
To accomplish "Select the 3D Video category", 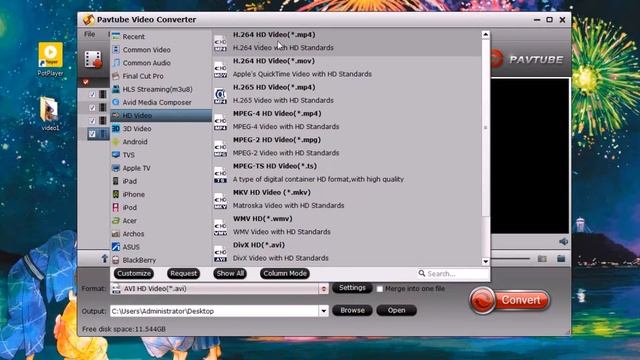I will [x=161, y=129].
